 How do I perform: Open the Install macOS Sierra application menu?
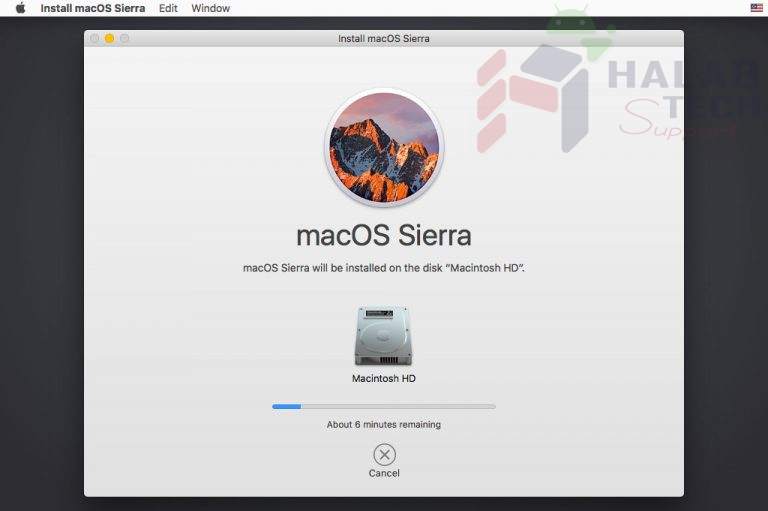click(93, 8)
